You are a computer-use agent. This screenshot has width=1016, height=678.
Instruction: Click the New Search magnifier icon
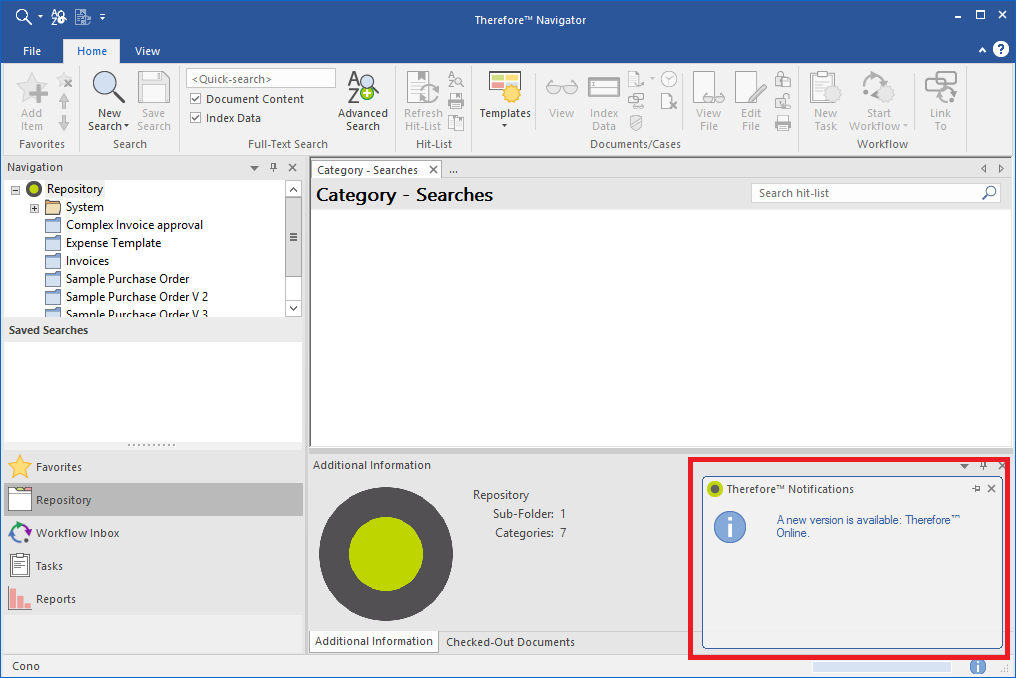click(x=109, y=88)
